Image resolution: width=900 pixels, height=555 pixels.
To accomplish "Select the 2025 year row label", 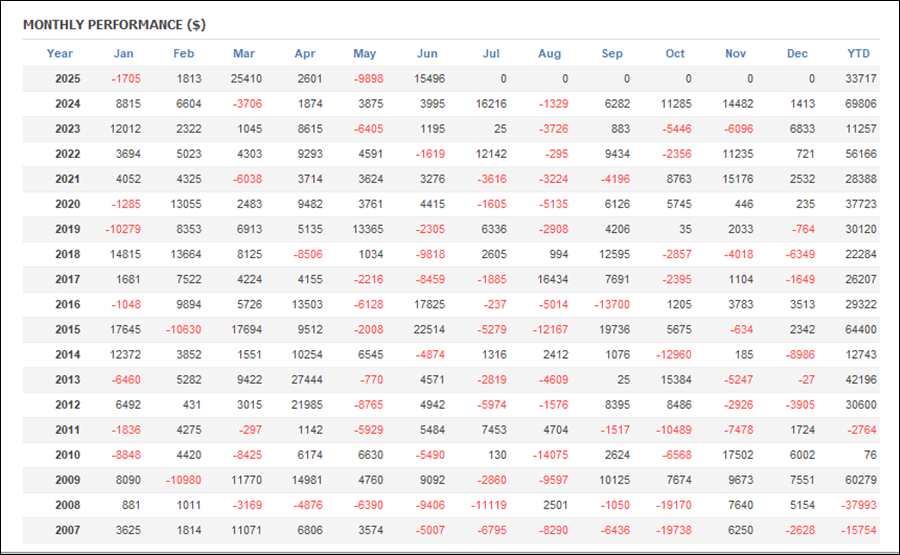I will coord(68,79).
